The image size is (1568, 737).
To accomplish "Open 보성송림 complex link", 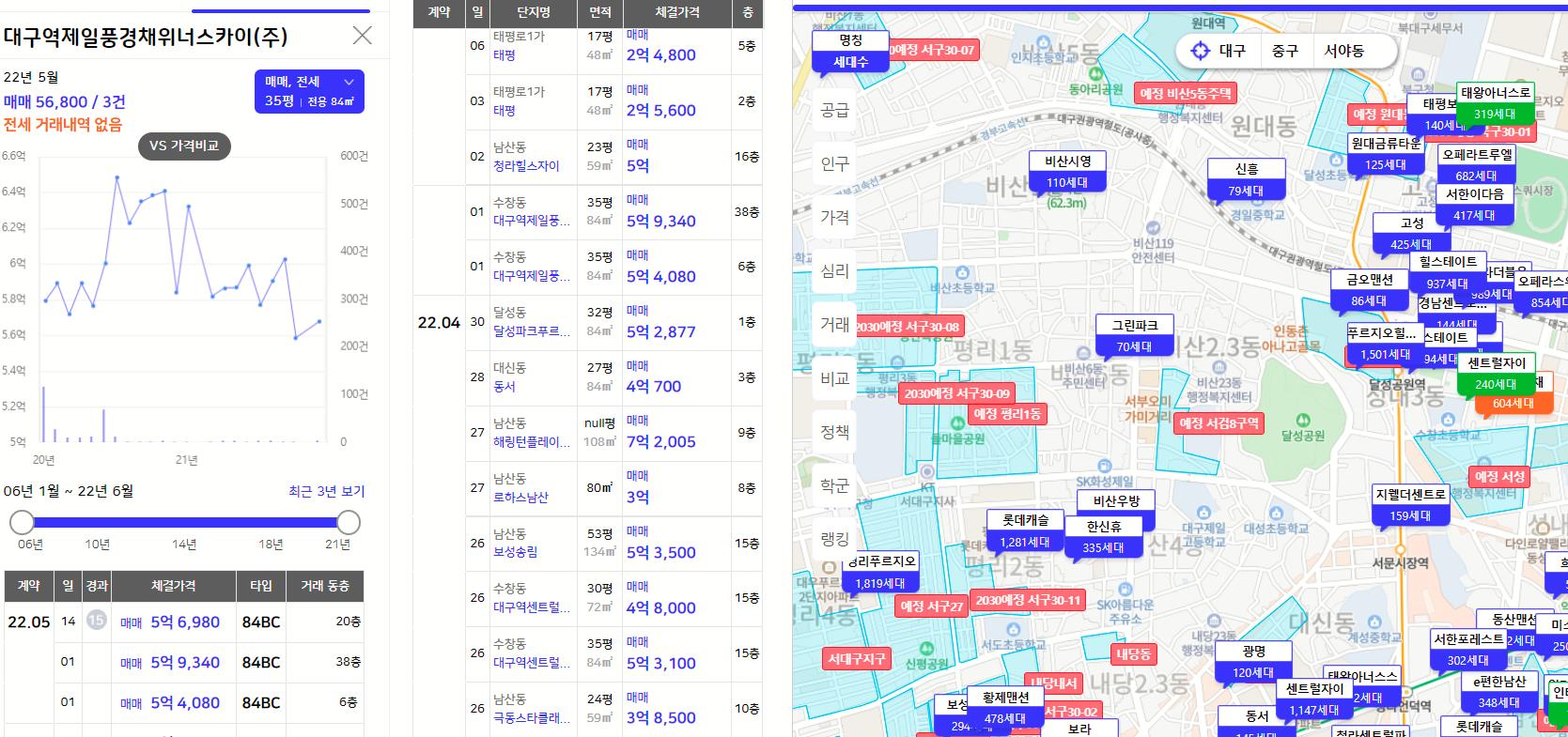I will 515,552.
